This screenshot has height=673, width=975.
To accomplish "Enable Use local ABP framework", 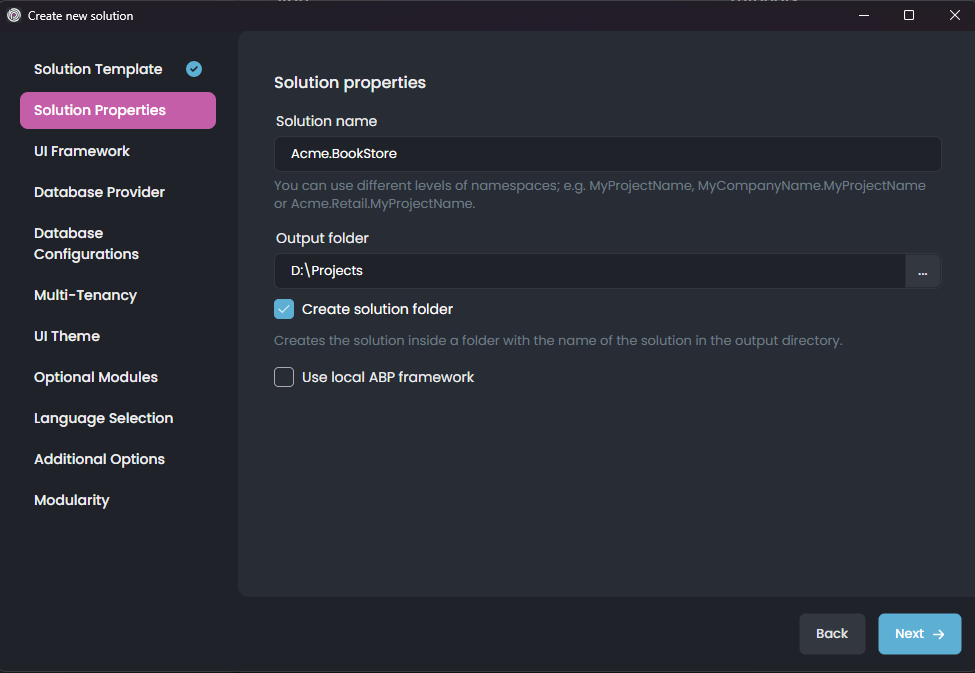I will click(x=283, y=377).
